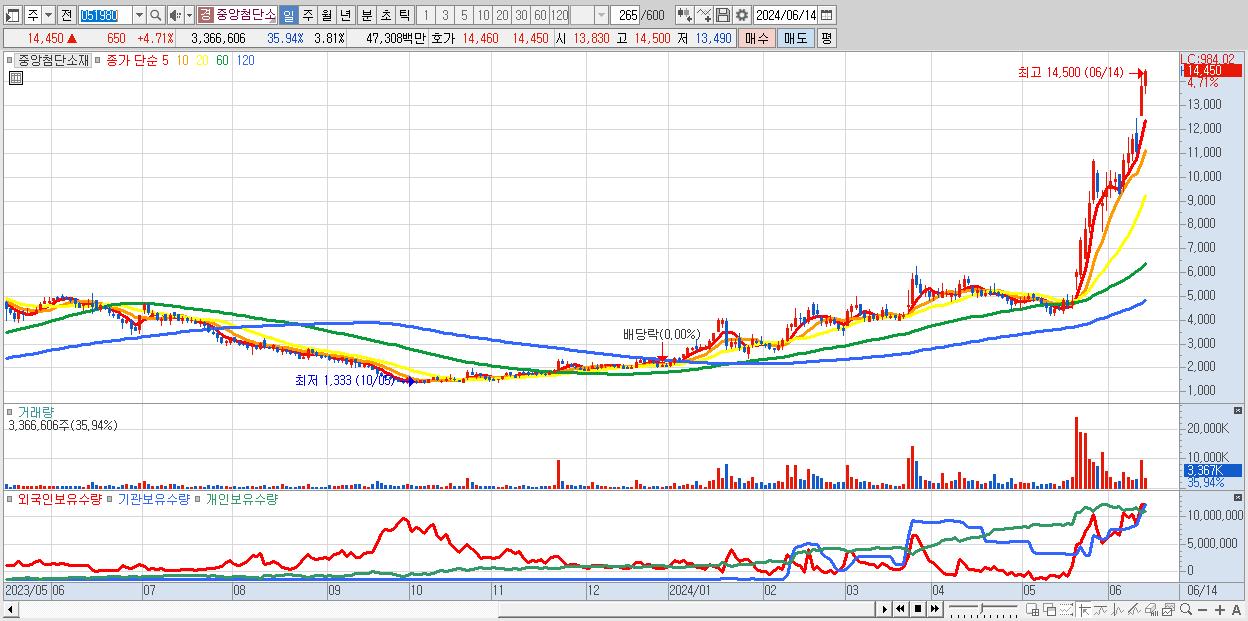The width and height of the screenshot is (1248, 621).
Task: Select interval 1
Action: click(x=426, y=15)
